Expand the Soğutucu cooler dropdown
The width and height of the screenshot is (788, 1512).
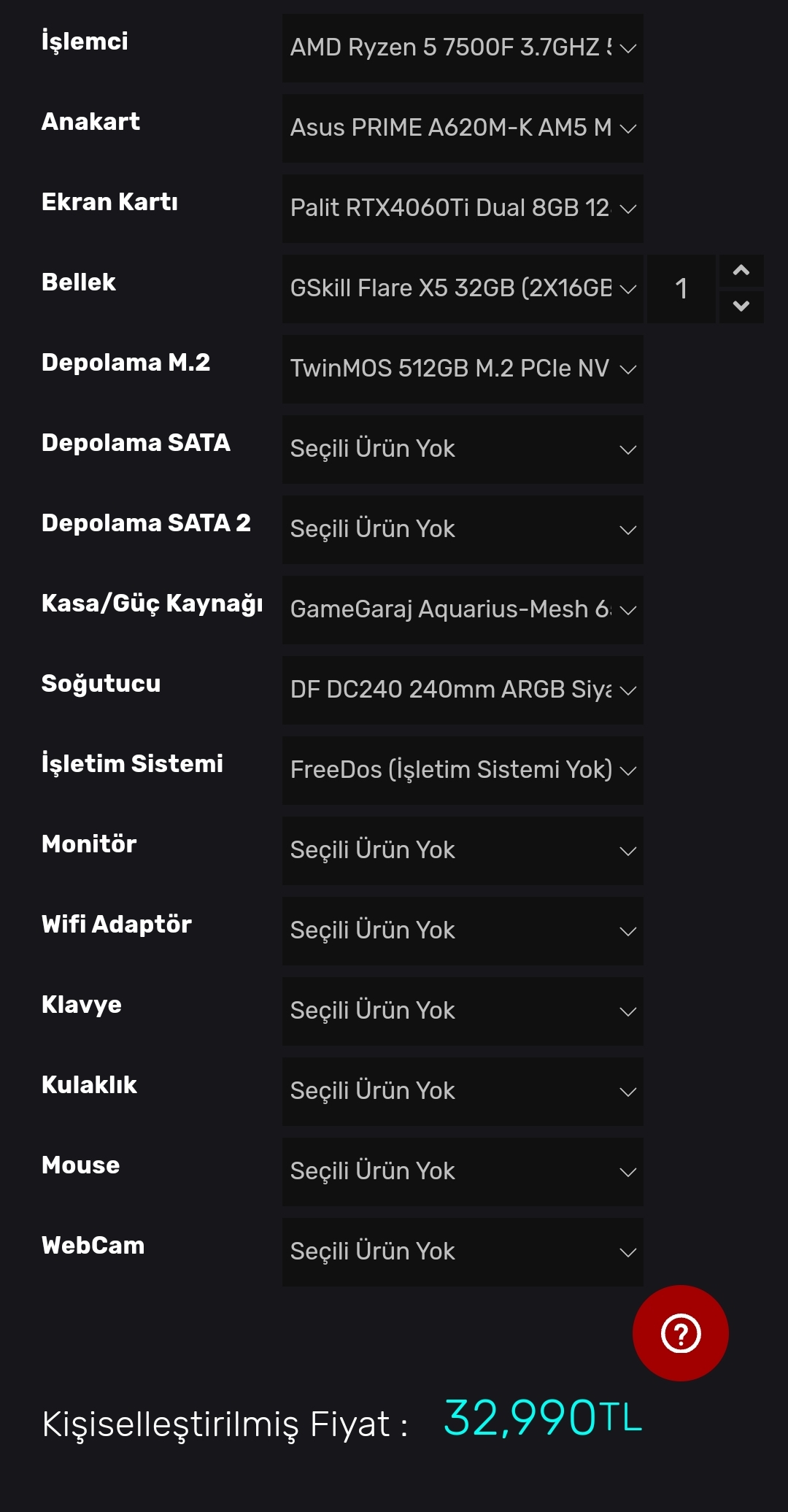(x=462, y=690)
